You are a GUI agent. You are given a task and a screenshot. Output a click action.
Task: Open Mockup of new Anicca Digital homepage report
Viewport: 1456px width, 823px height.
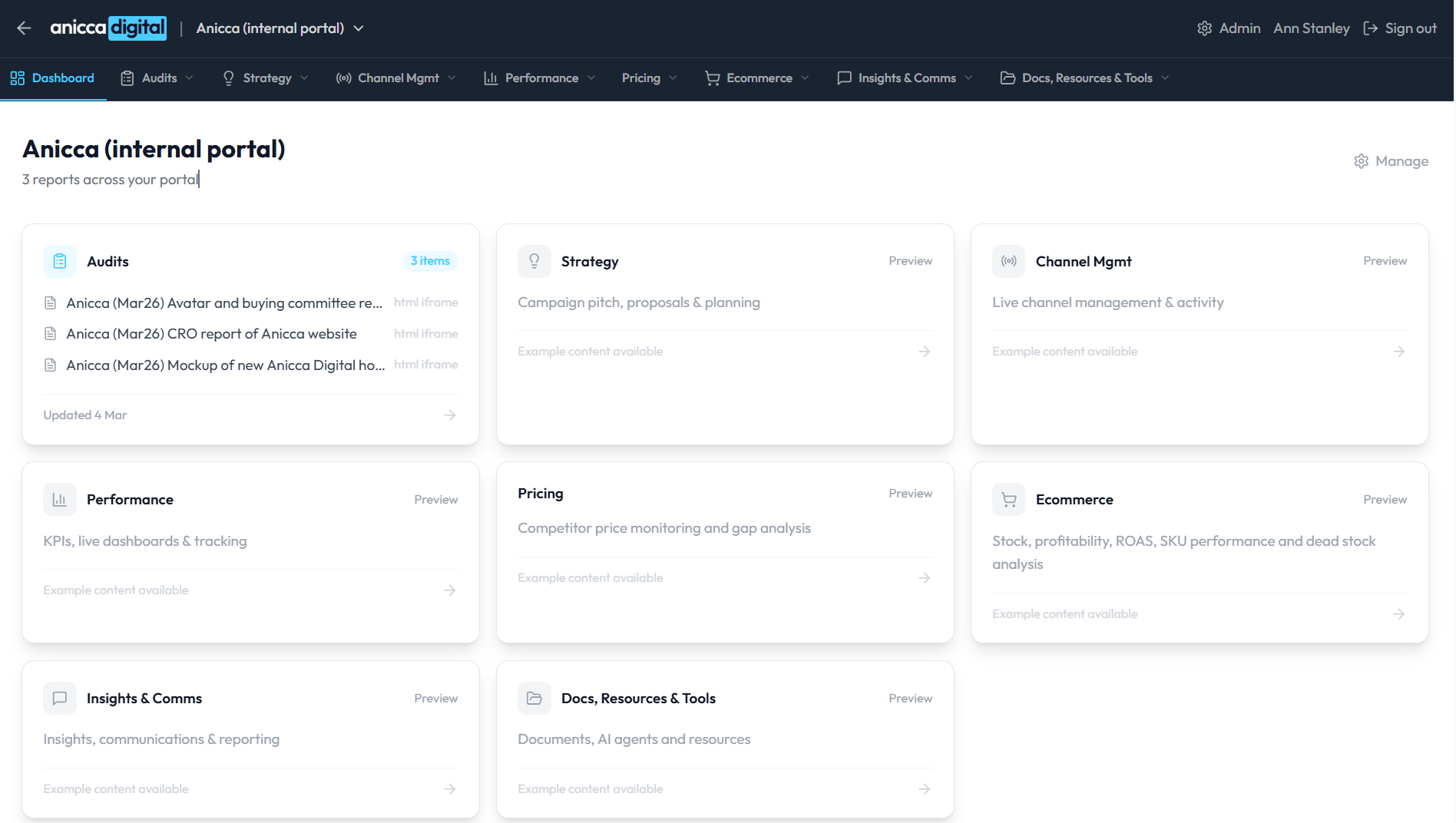(x=226, y=365)
